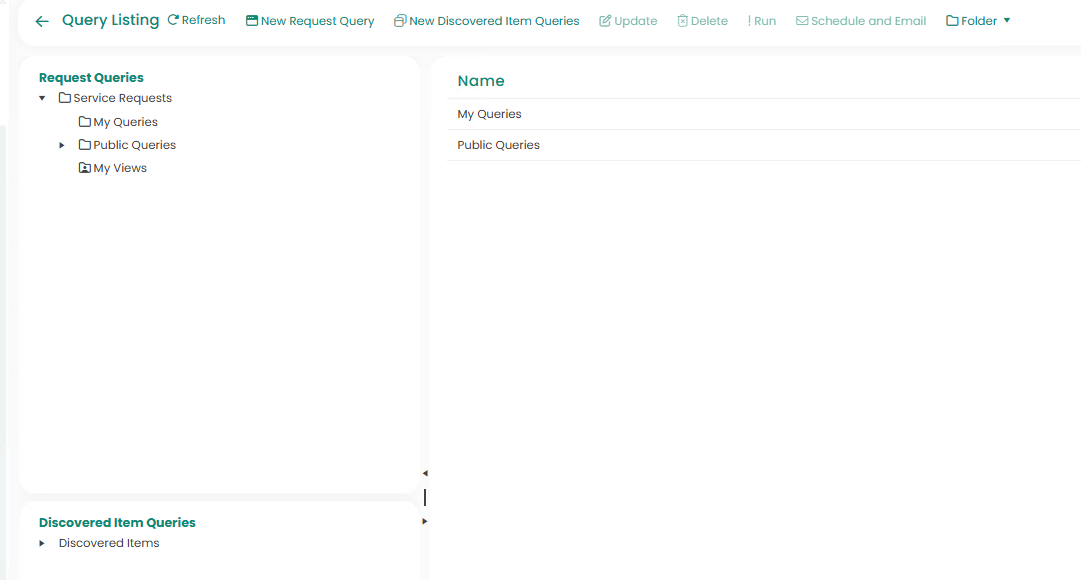
Task: Create a New Request Query
Action: pyautogui.click(x=310, y=21)
